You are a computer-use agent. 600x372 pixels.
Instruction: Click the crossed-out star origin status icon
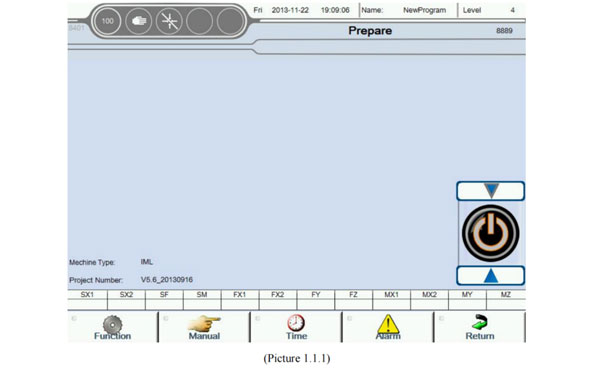169,21
